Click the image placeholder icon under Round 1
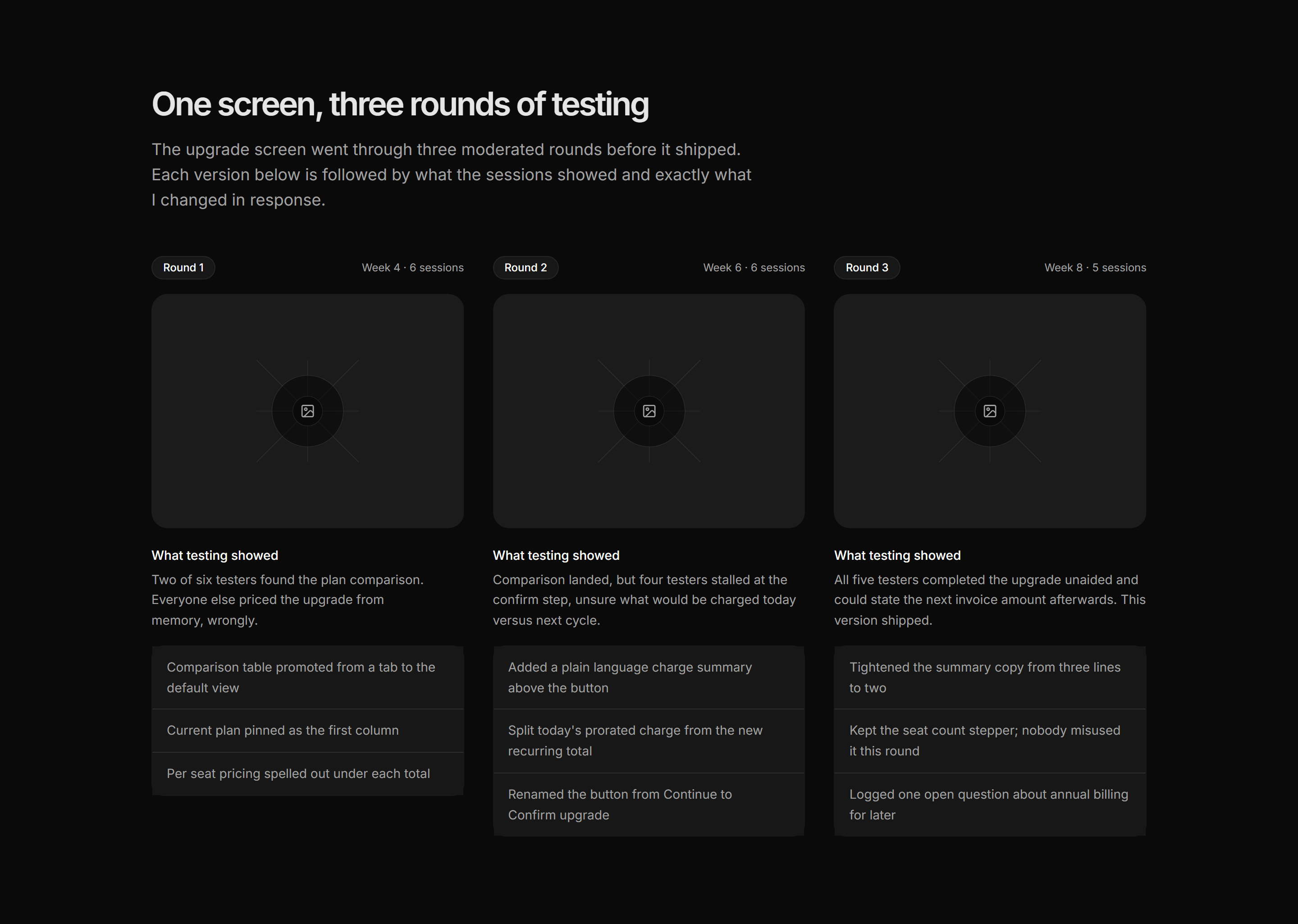 [308, 411]
